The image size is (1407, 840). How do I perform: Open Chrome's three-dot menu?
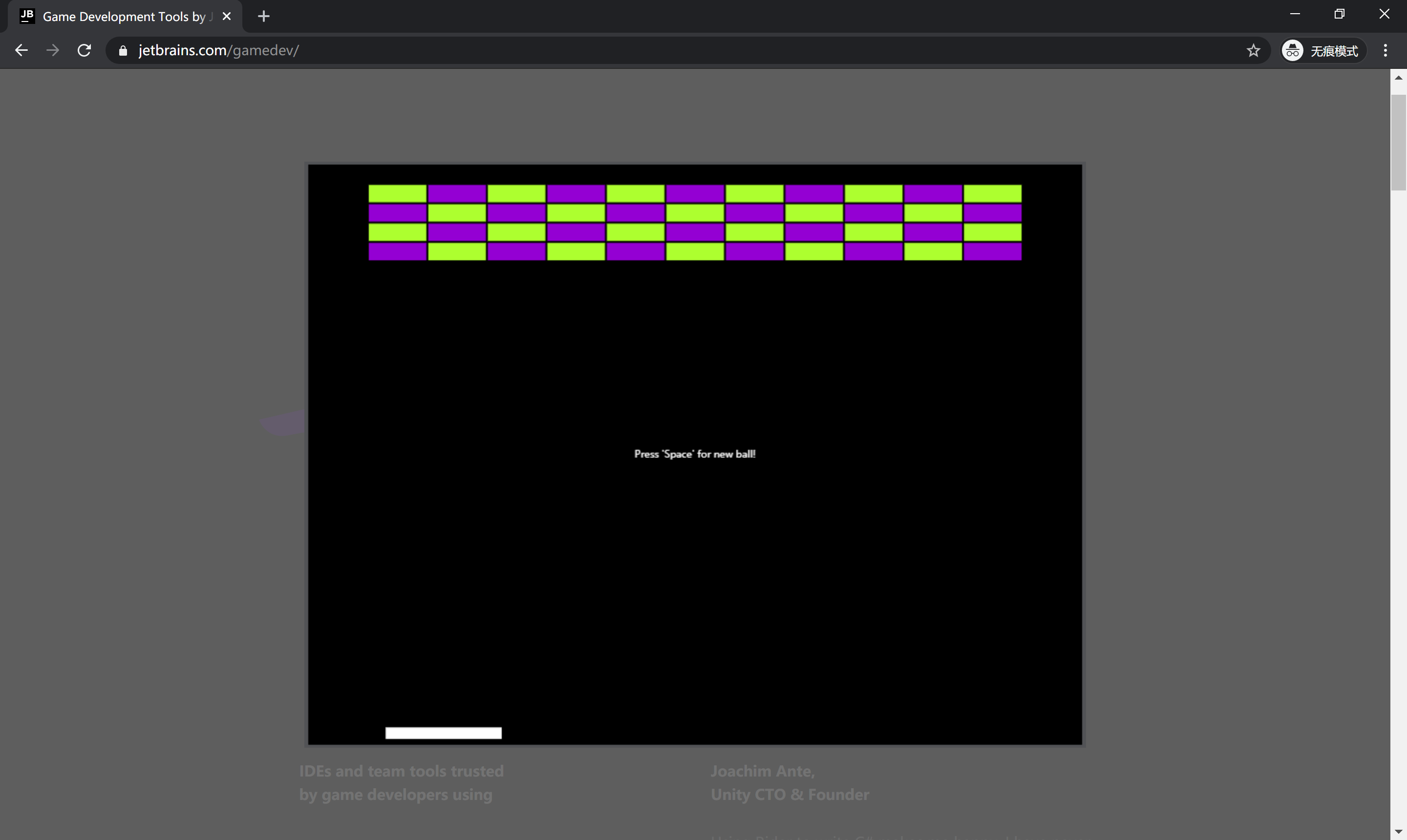coord(1385,51)
